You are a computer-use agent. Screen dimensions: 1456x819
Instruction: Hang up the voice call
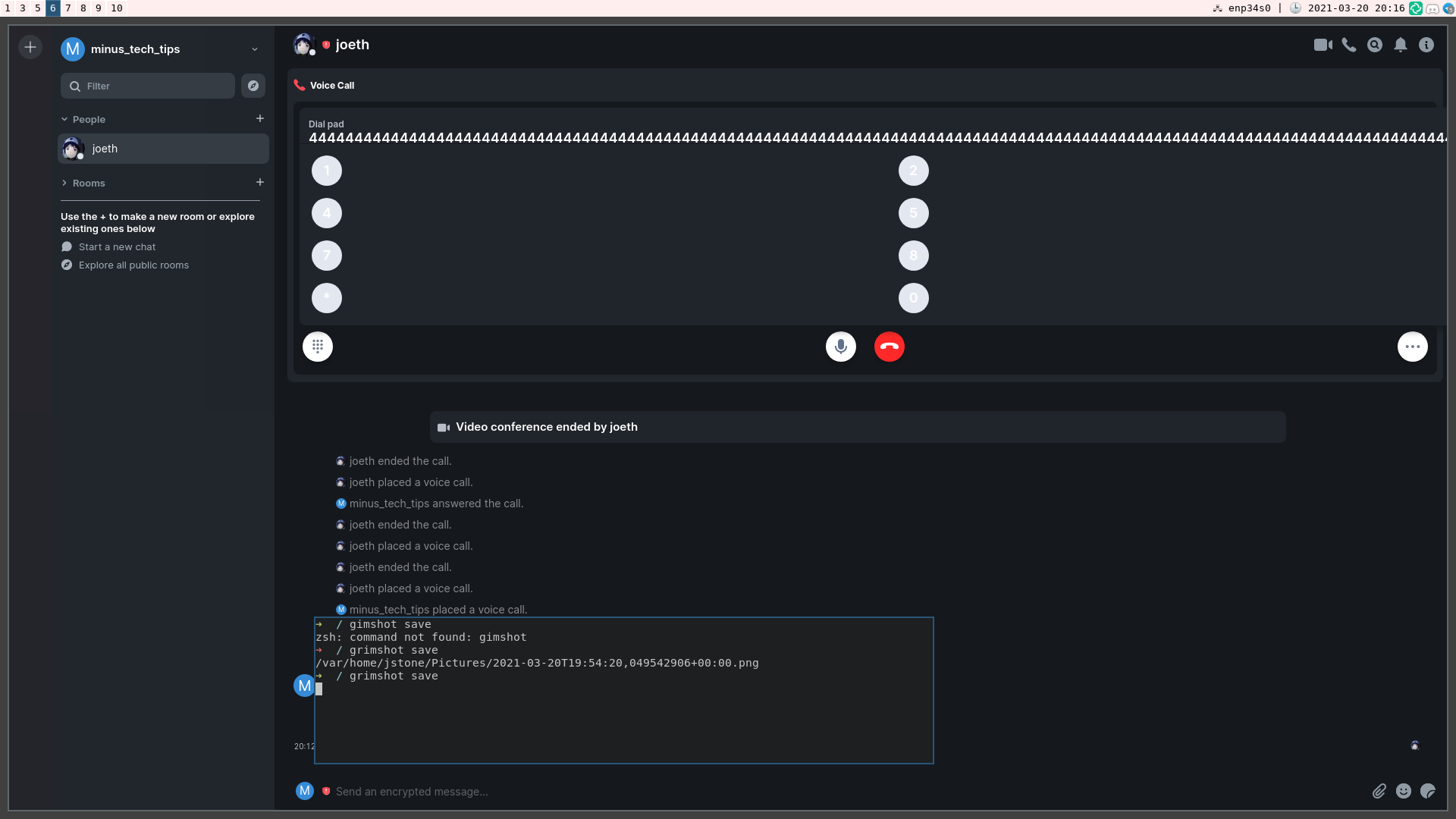click(x=889, y=347)
